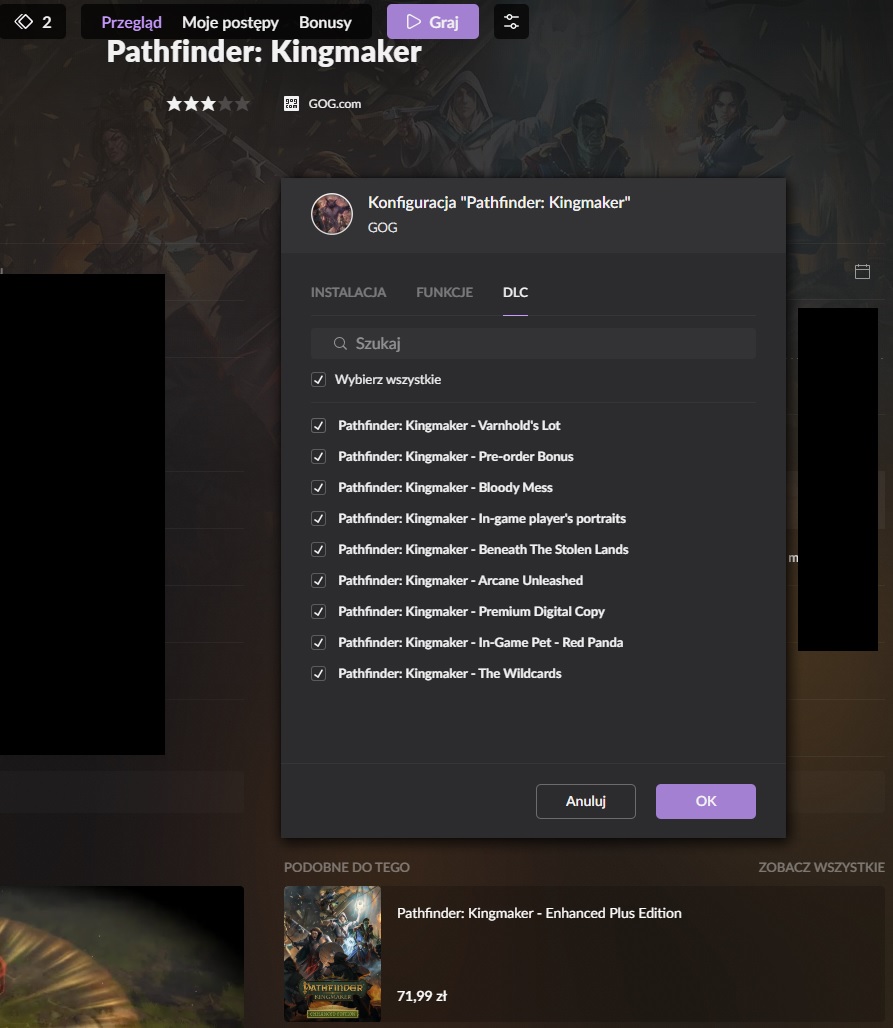
Task: Click the Arcane Unleashed DLC label
Action: (460, 581)
